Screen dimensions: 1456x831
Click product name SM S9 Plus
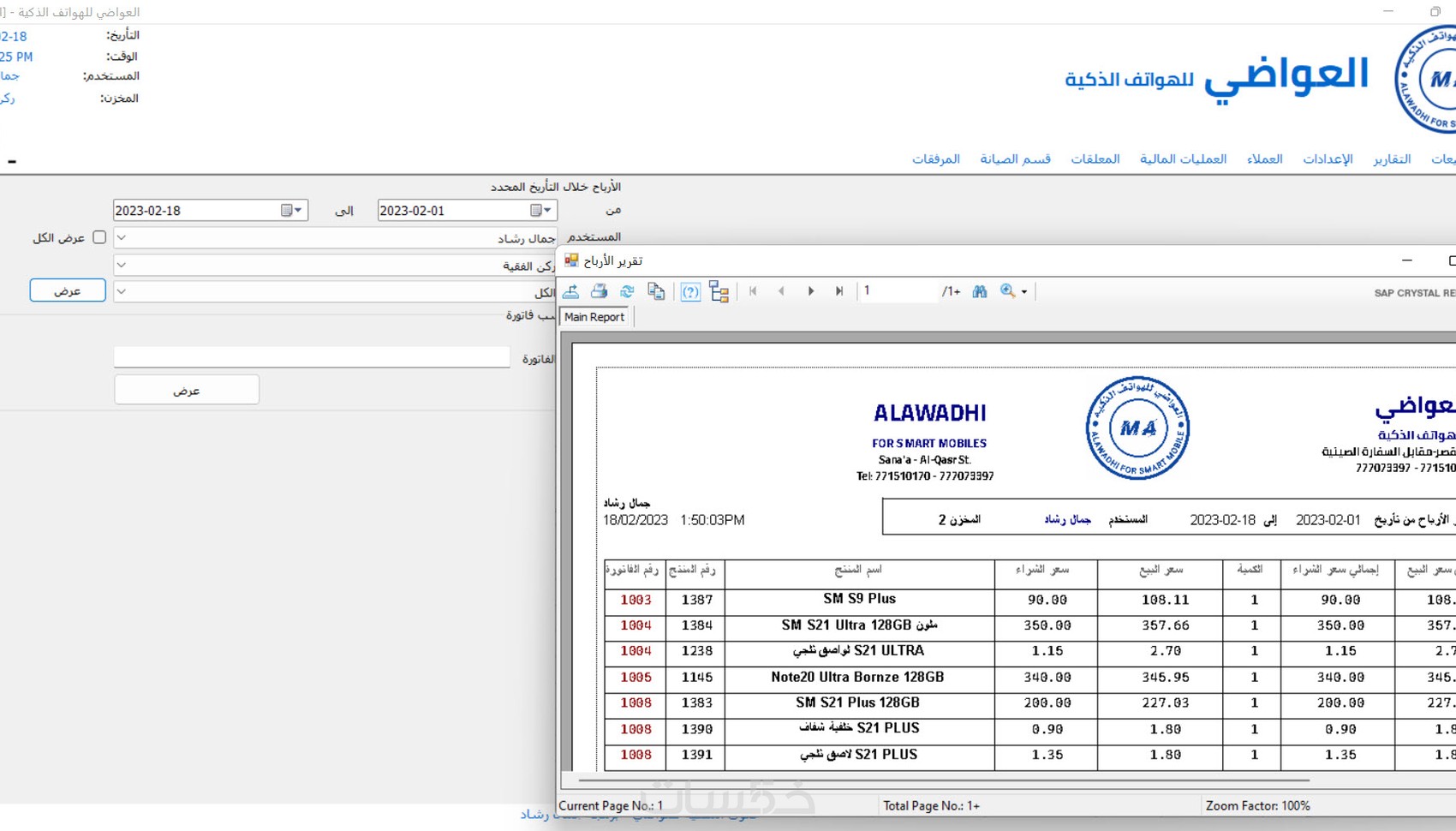tap(859, 599)
